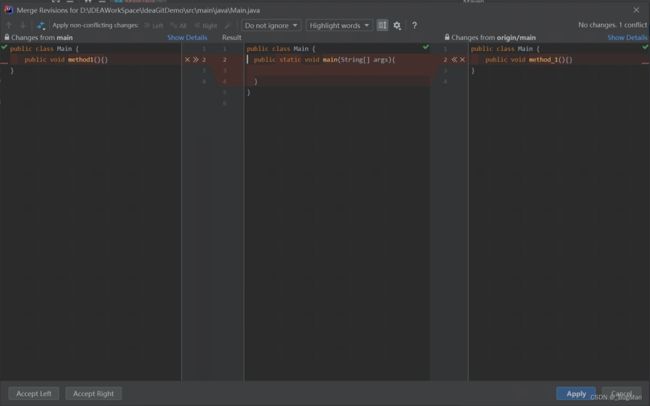This screenshot has height=406, width=650.
Task: Click the Result pane label
Action: (x=231, y=37)
